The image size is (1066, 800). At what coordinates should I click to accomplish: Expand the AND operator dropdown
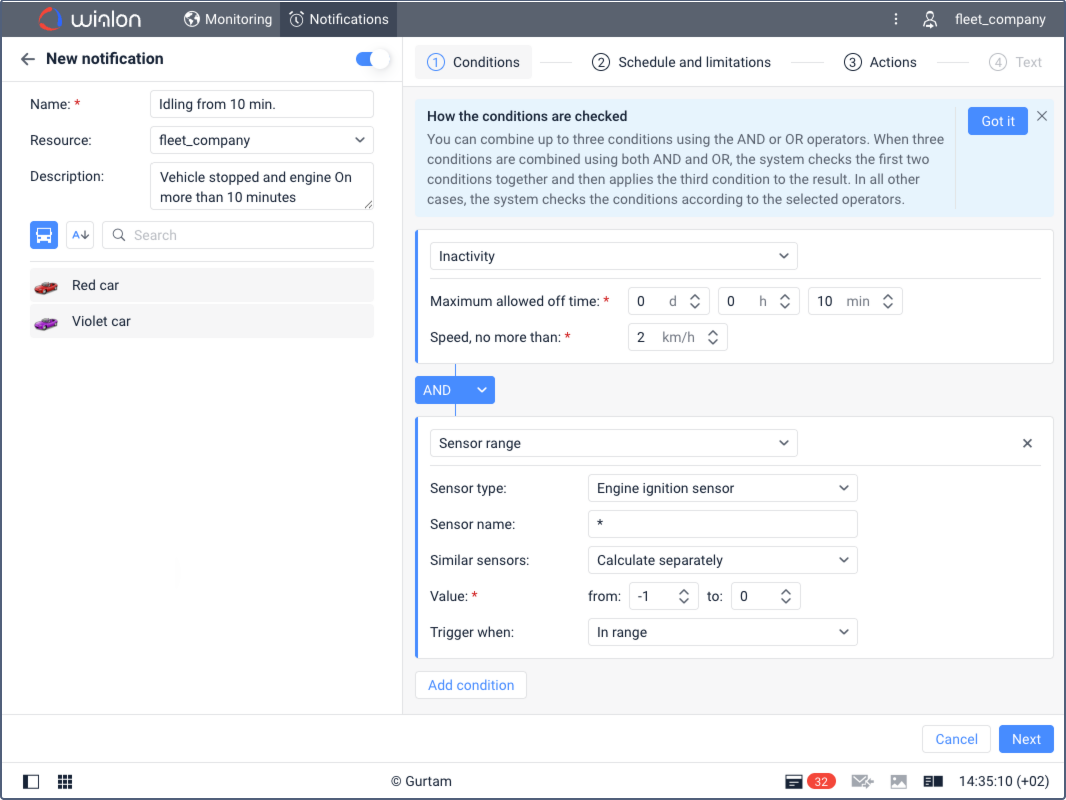click(482, 390)
